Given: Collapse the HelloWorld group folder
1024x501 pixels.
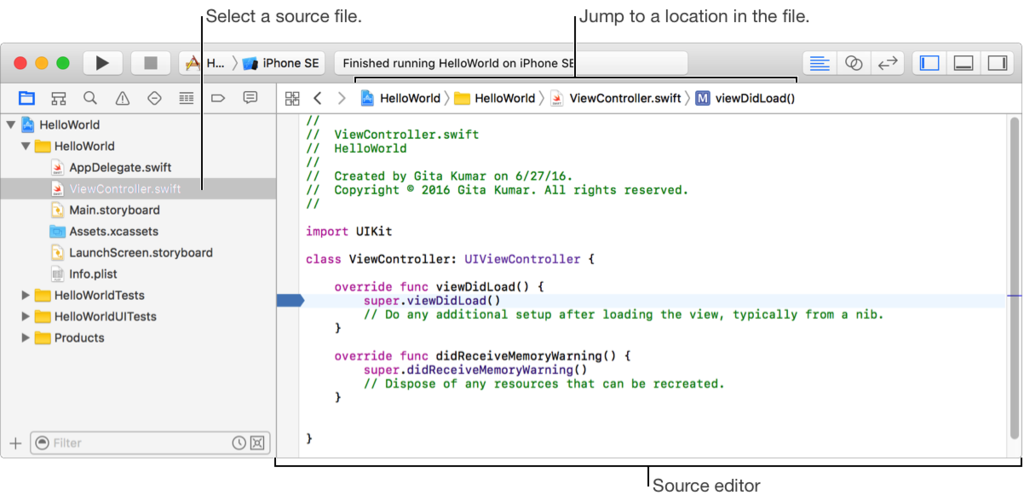Looking at the screenshot, I should click(x=25, y=146).
